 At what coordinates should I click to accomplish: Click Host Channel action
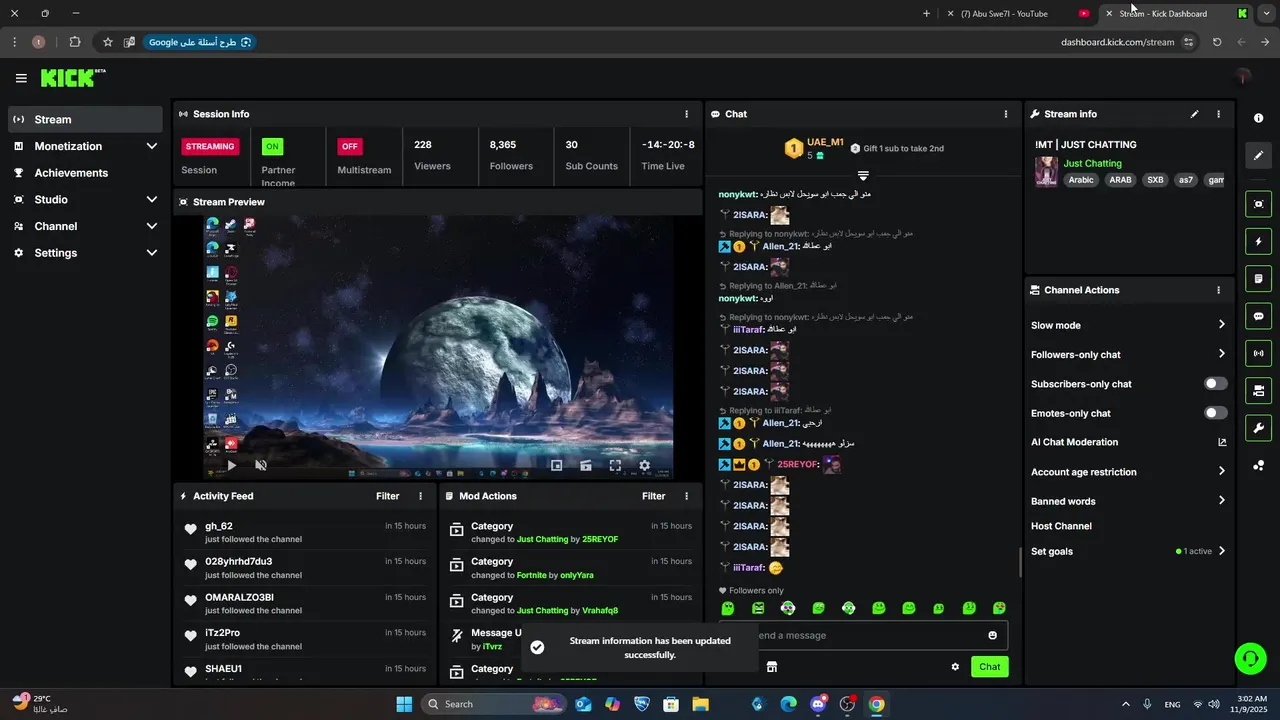click(1061, 526)
